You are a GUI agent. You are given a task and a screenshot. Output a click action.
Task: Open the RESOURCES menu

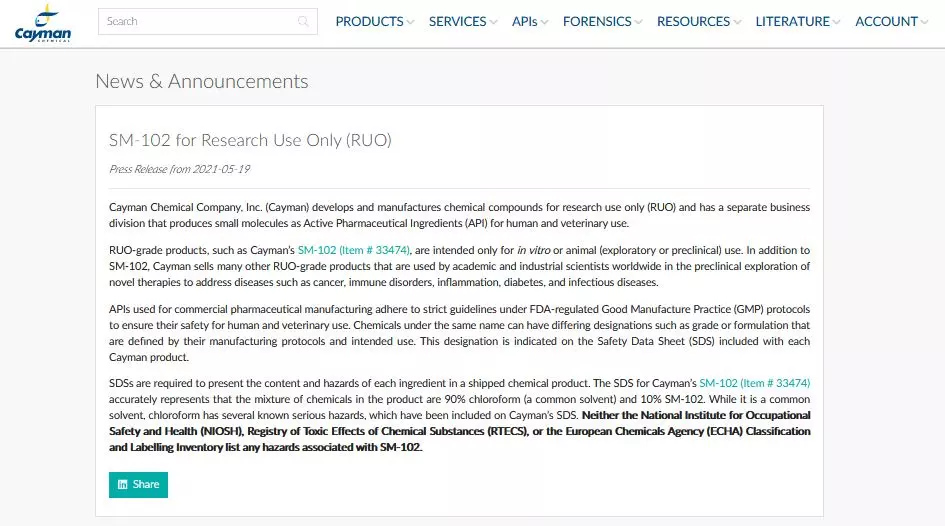click(693, 22)
